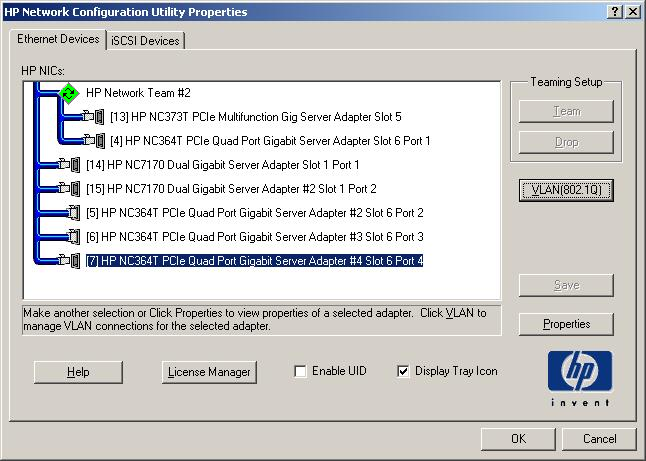Select [4] HP NC364T Slot 6 Port 1
Image resolution: width=646 pixels, height=461 pixels.
(270, 141)
